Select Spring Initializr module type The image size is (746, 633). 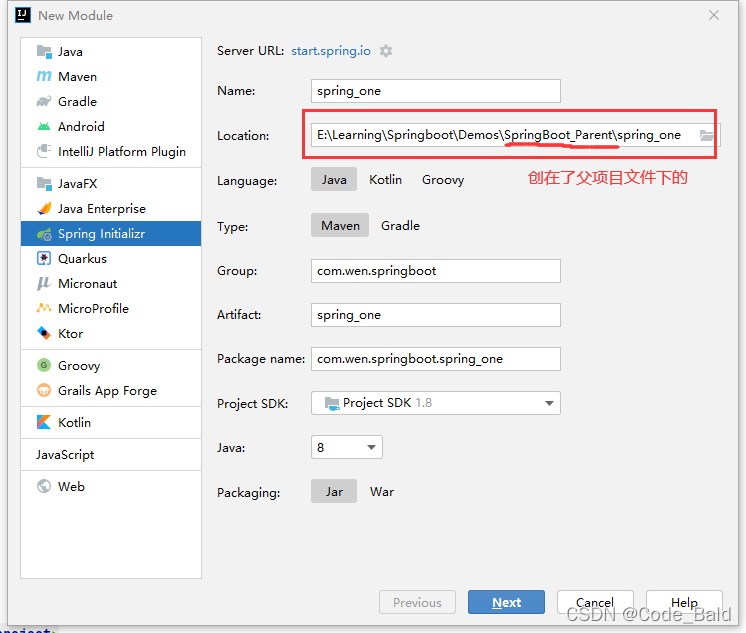click(x=111, y=234)
